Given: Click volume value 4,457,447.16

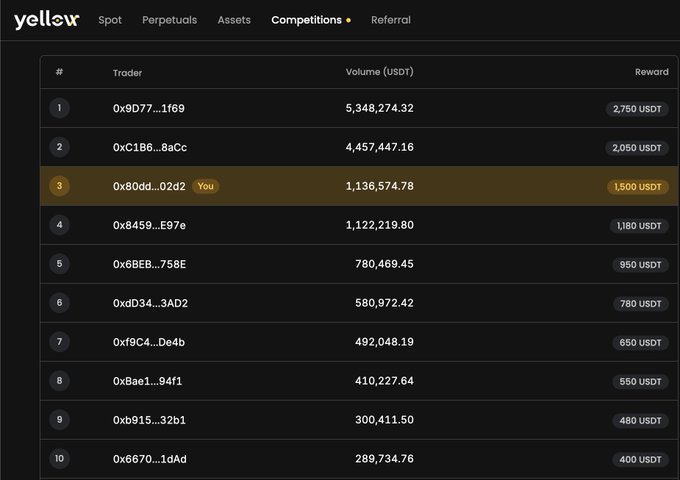Looking at the screenshot, I should pyautogui.click(x=379, y=147).
